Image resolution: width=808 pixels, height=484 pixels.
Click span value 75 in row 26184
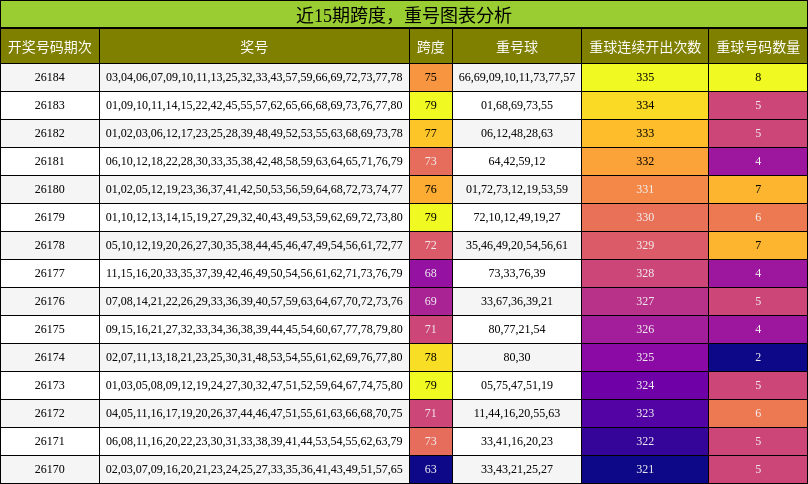coord(431,77)
